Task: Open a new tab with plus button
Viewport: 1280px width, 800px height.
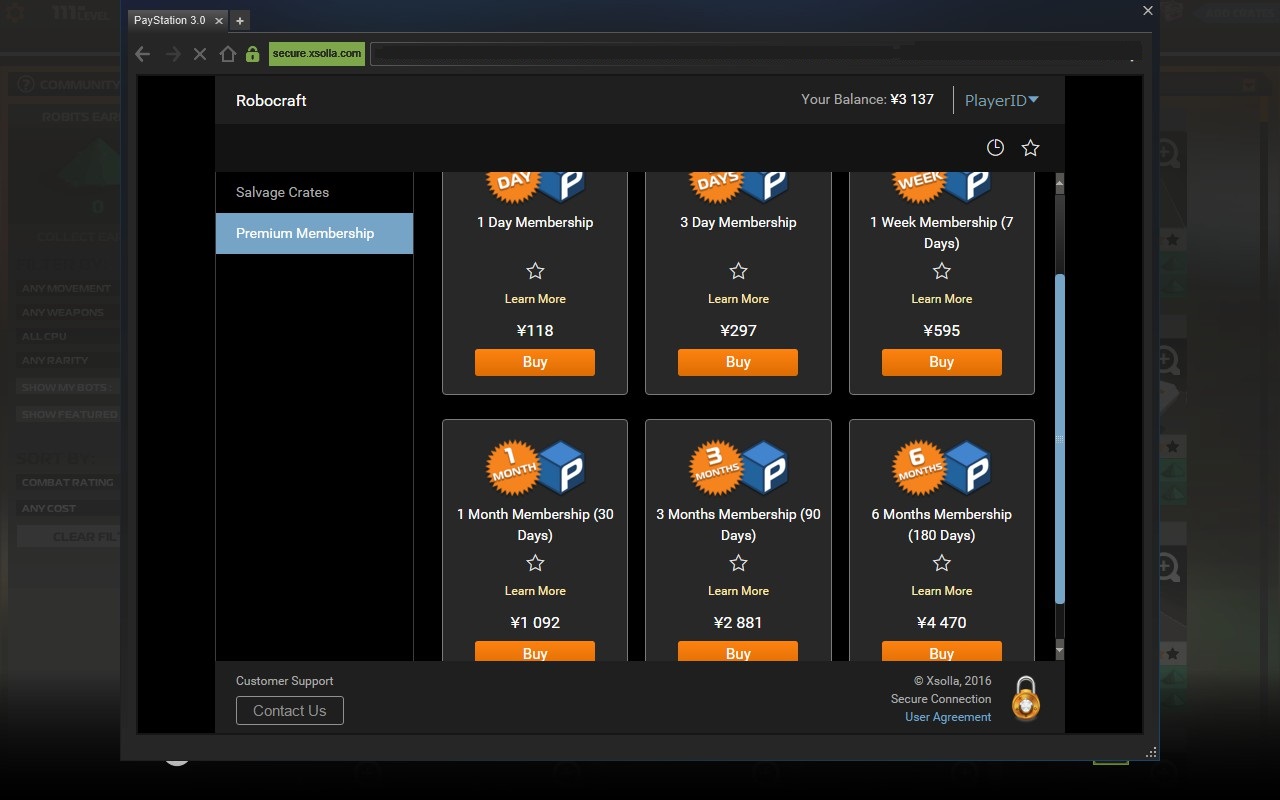Action: (240, 20)
